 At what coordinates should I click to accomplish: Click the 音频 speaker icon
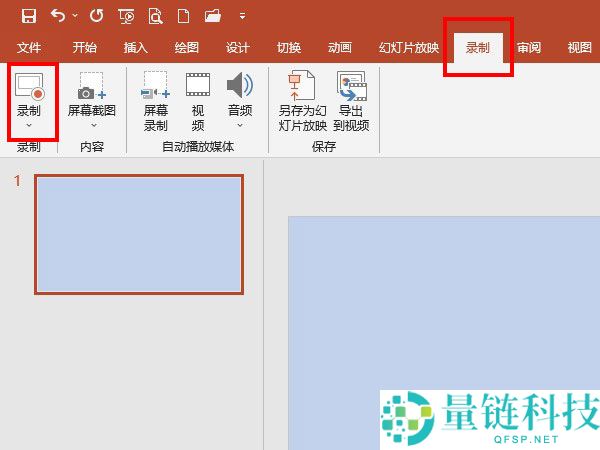[240, 85]
